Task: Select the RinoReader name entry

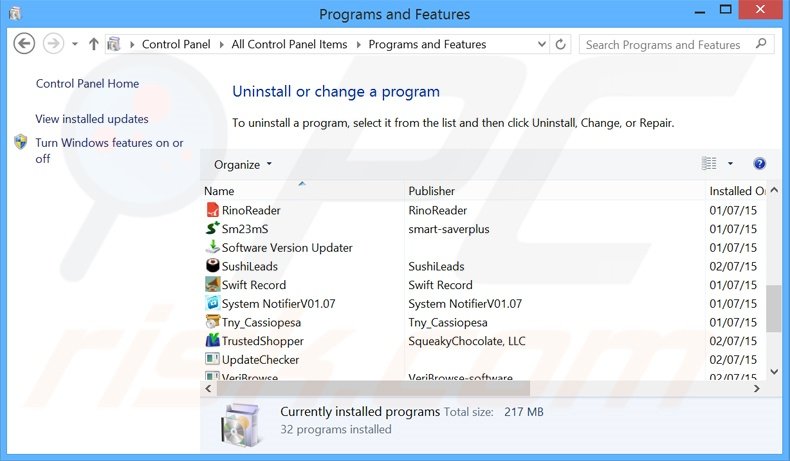Action: (x=251, y=210)
